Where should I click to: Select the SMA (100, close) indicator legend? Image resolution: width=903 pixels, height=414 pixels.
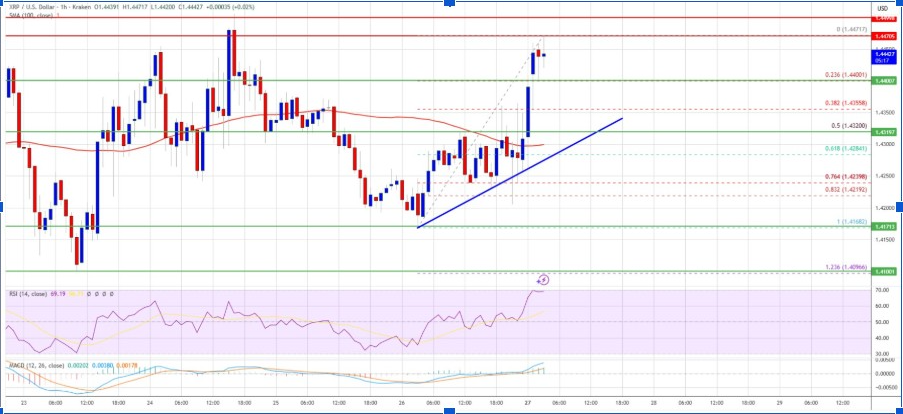30,16
